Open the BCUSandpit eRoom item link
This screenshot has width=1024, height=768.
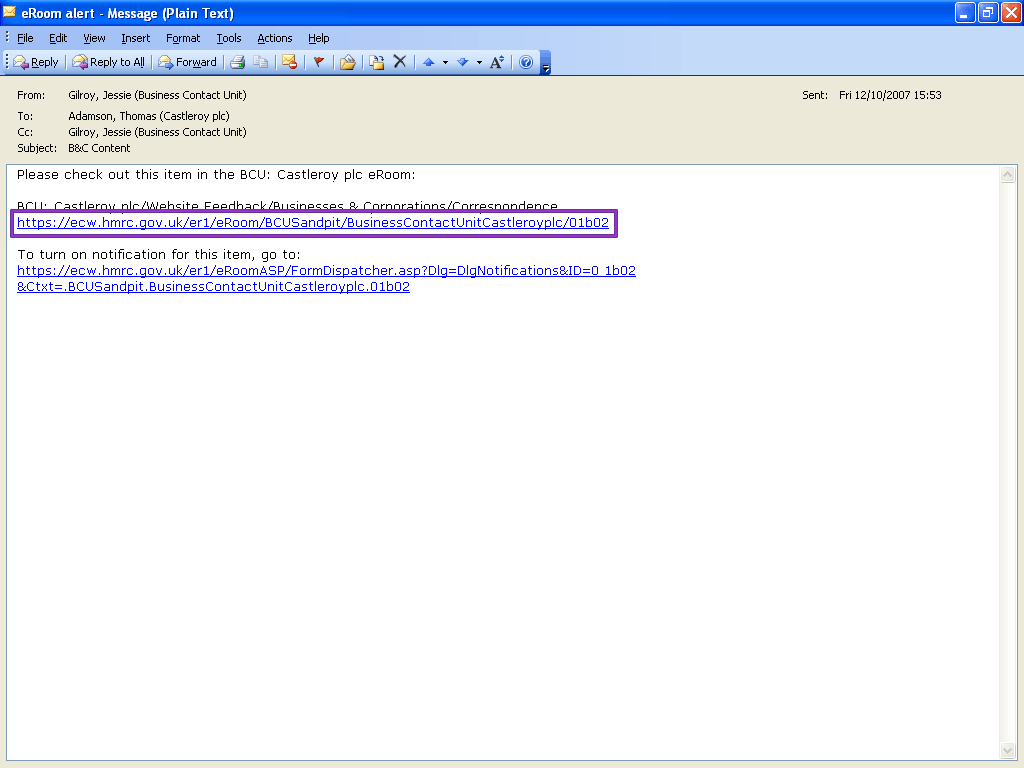click(x=312, y=223)
